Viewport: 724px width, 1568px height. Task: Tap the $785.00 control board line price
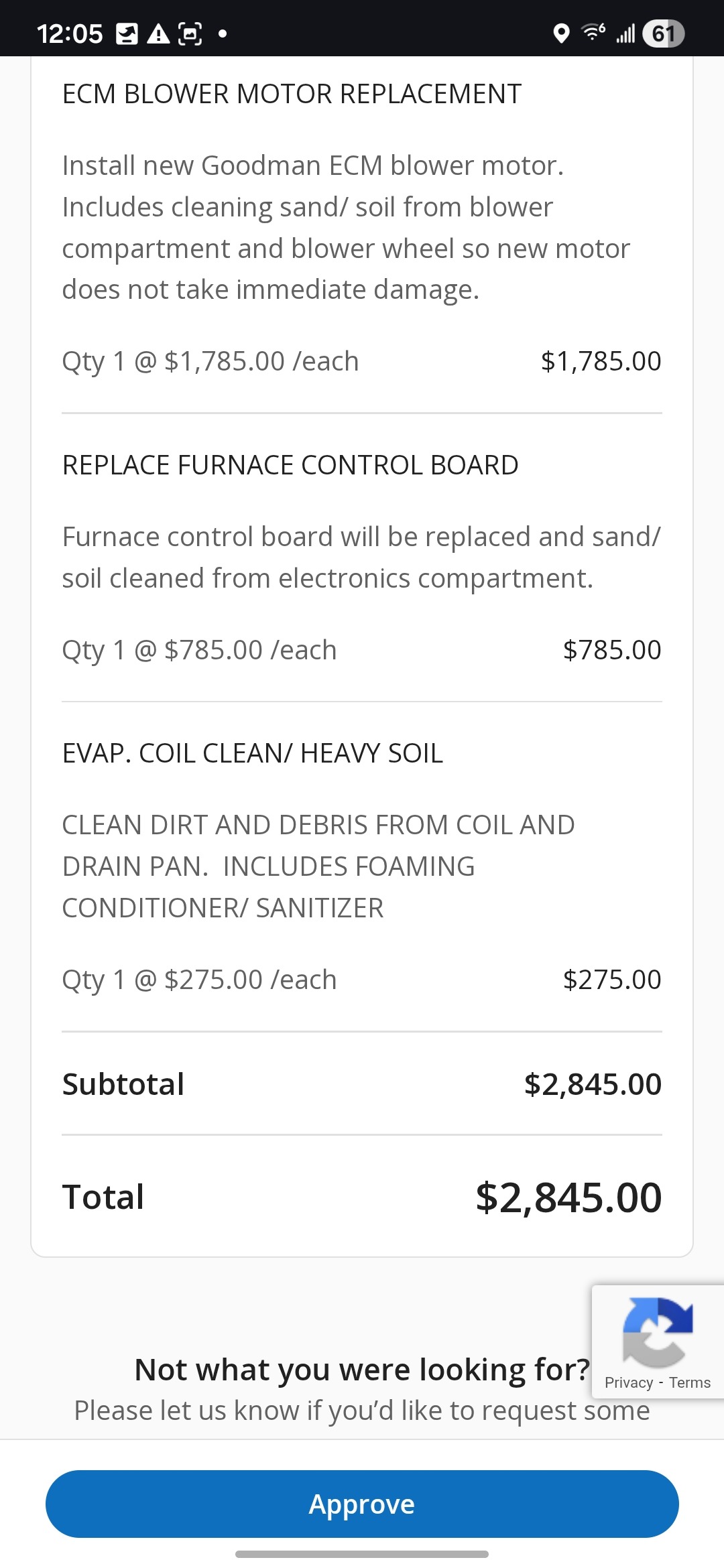(612, 650)
